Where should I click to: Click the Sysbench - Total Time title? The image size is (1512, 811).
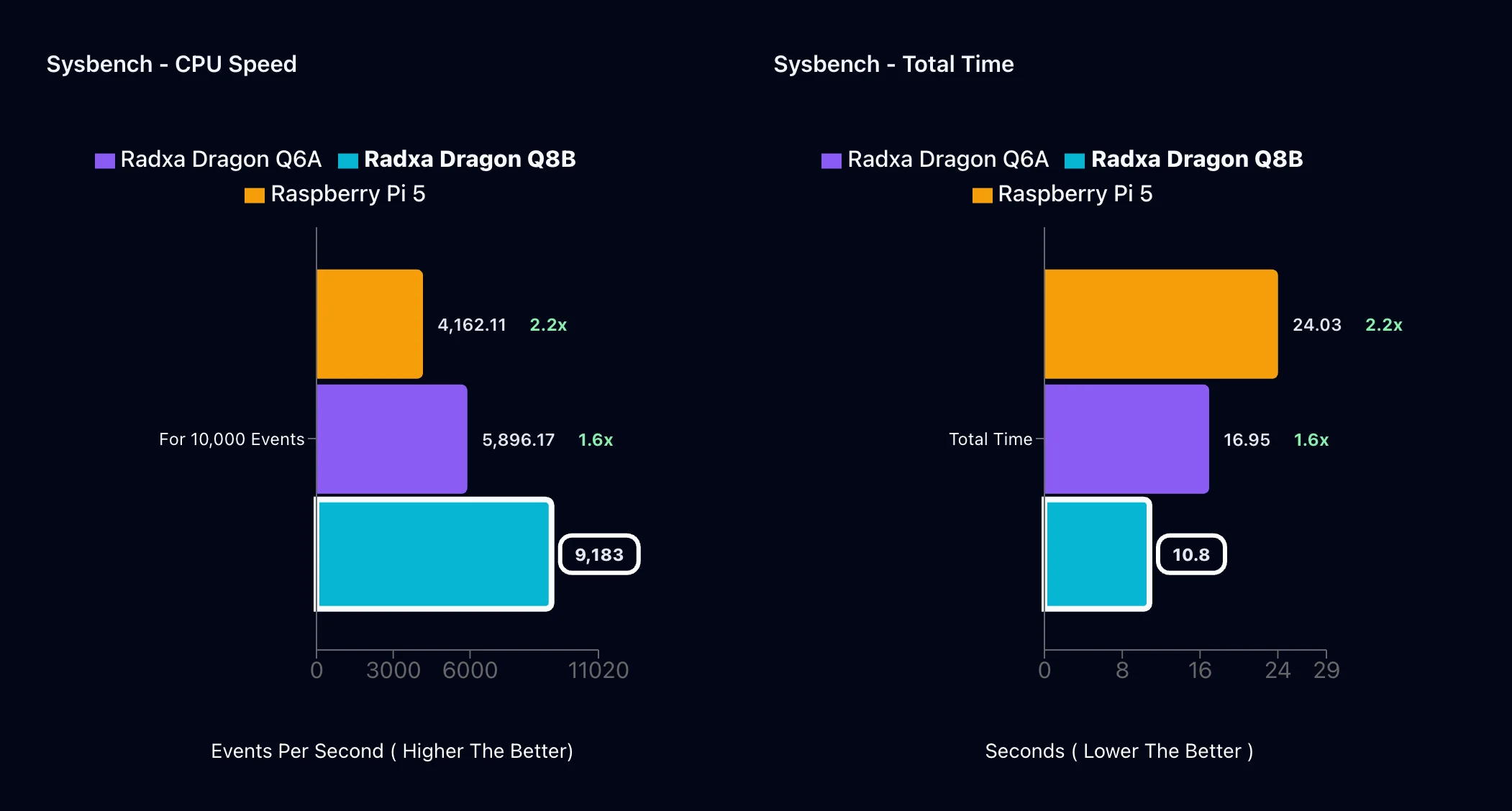[894, 64]
